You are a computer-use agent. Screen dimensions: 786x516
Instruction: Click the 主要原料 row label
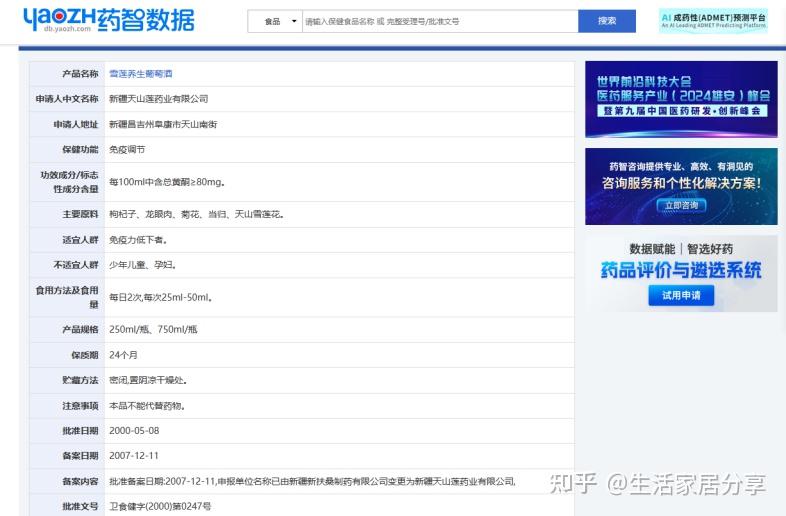[x=80, y=214]
